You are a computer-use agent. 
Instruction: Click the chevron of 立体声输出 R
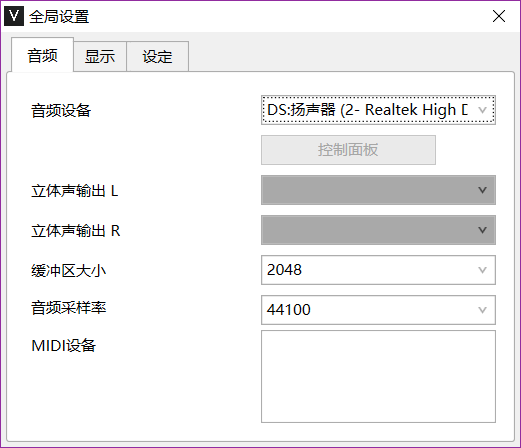pyautogui.click(x=482, y=230)
